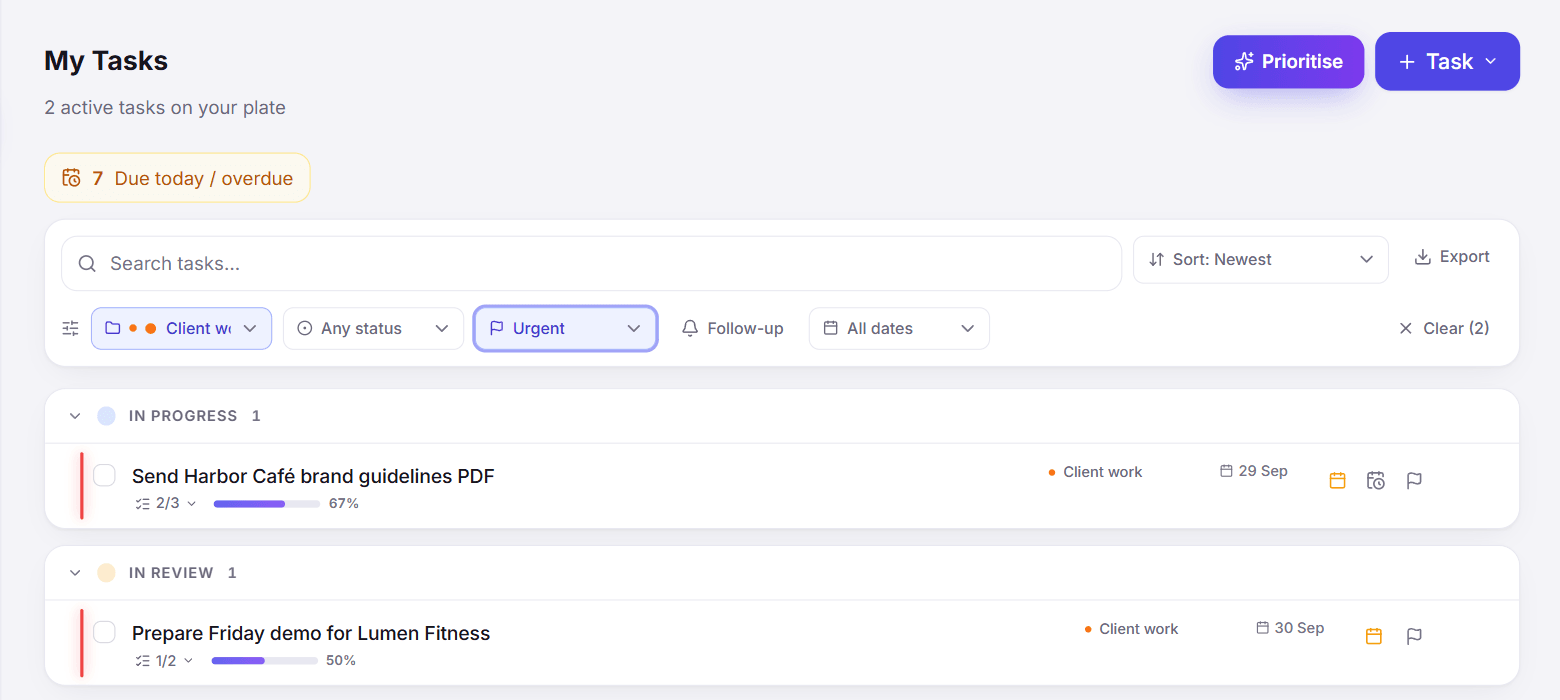Click the In Progress blue status dot
Image resolution: width=1560 pixels, height=700 pixels.
pyautogui.click(x=106, y=416)
